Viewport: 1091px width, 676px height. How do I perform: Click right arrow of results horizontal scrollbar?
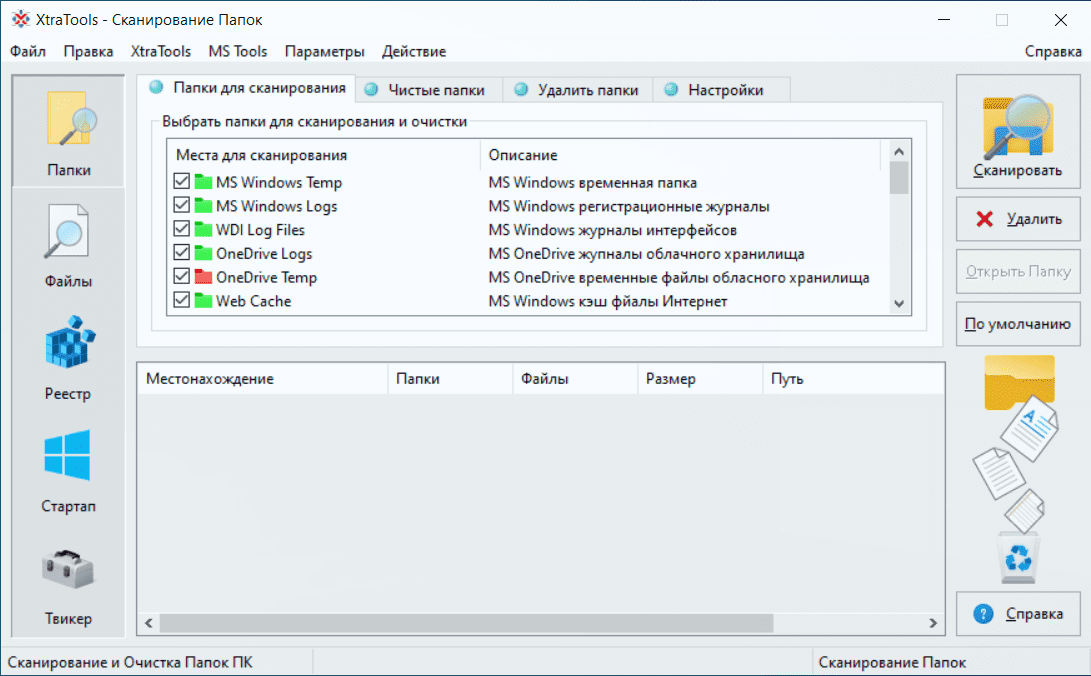click(x=933, y=622)
